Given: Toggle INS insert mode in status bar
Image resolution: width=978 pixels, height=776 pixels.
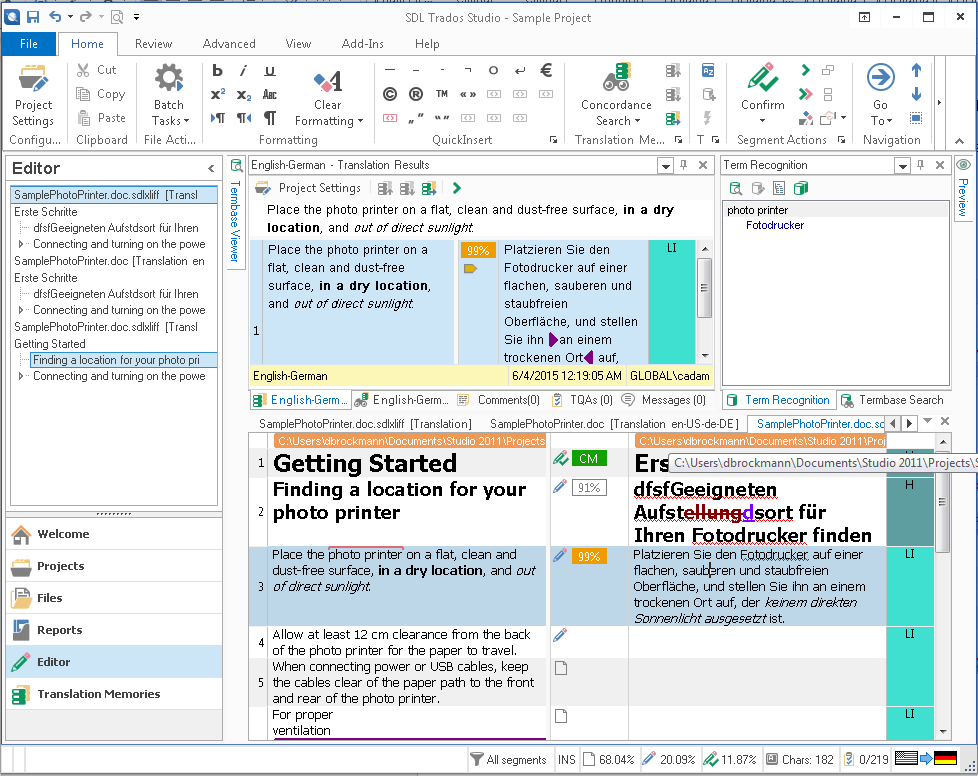Looking at the screenshot, I should 566,759.
